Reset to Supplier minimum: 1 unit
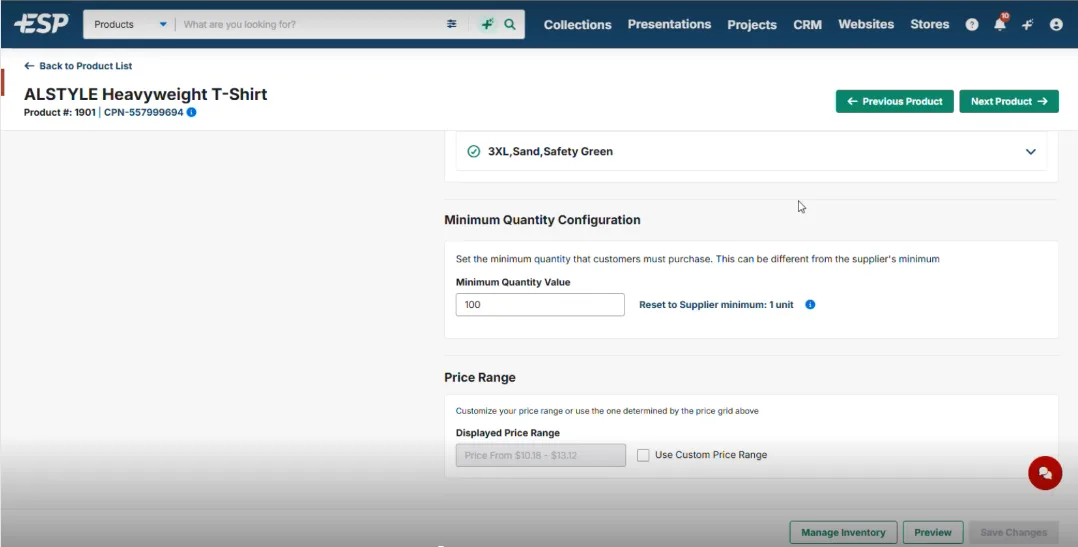The height and width of the screenshot is (547, 1078). [x=716, y=304]
